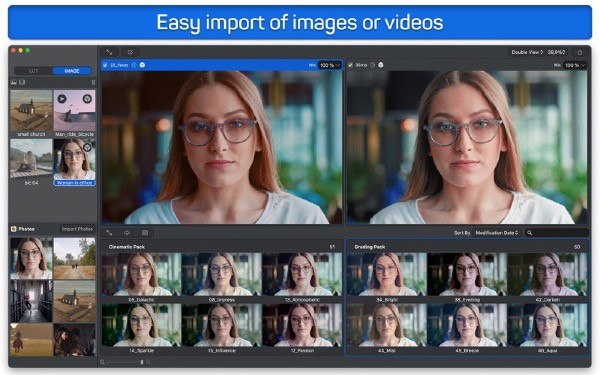Click the Cinematic Pack header
The height and width of the screenshot is (375, 600).
click(222, 247)
